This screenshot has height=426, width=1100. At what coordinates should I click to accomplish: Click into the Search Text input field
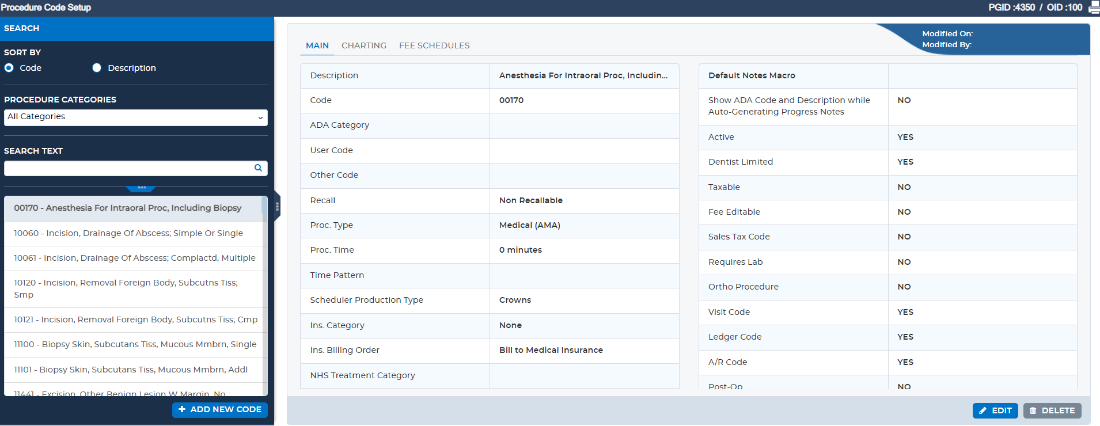[x=127, y=169]
